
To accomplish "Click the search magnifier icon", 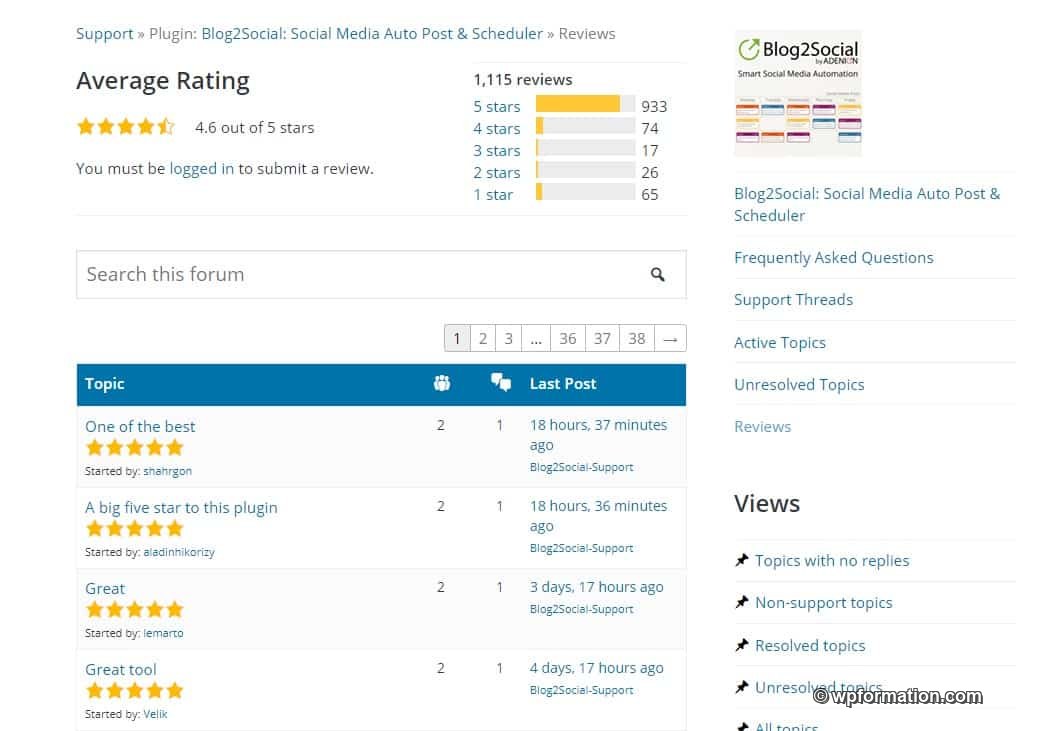I will [x=657, y=274].
